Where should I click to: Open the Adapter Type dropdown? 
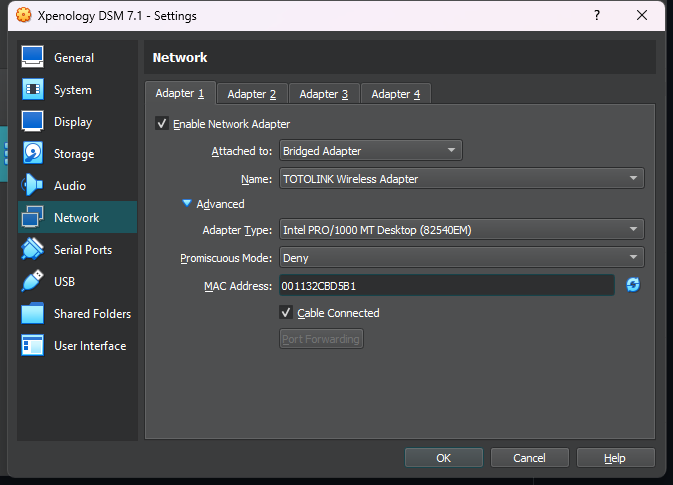(462, 230)
